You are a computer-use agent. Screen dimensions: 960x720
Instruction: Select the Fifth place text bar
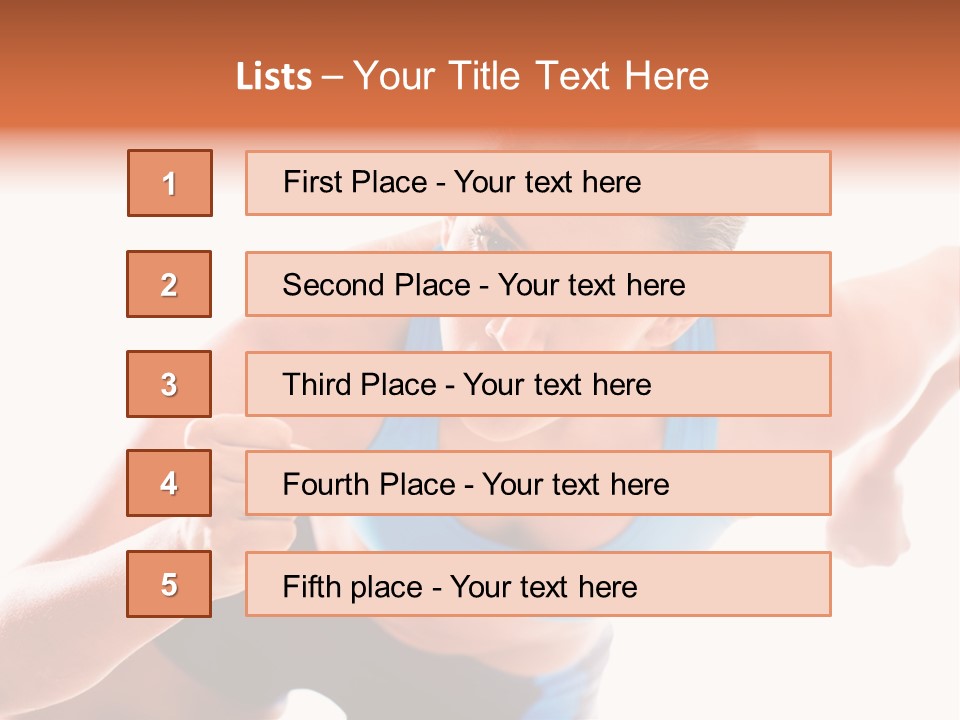point(538,584)
